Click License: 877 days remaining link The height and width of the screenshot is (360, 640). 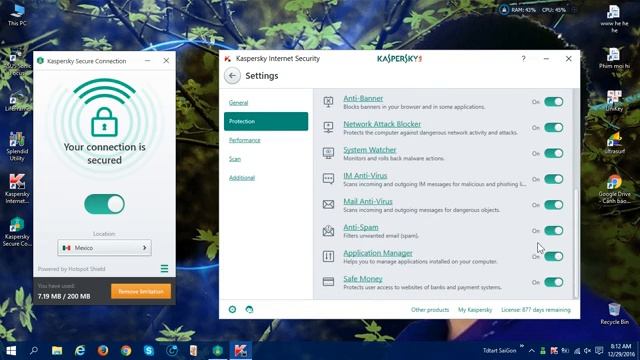[536, 310]
